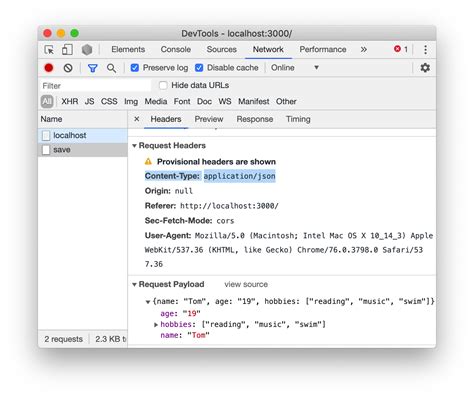This screenshot has height=398, width=474.
Task: Click the Filter text input
Action: coord(96,86)
